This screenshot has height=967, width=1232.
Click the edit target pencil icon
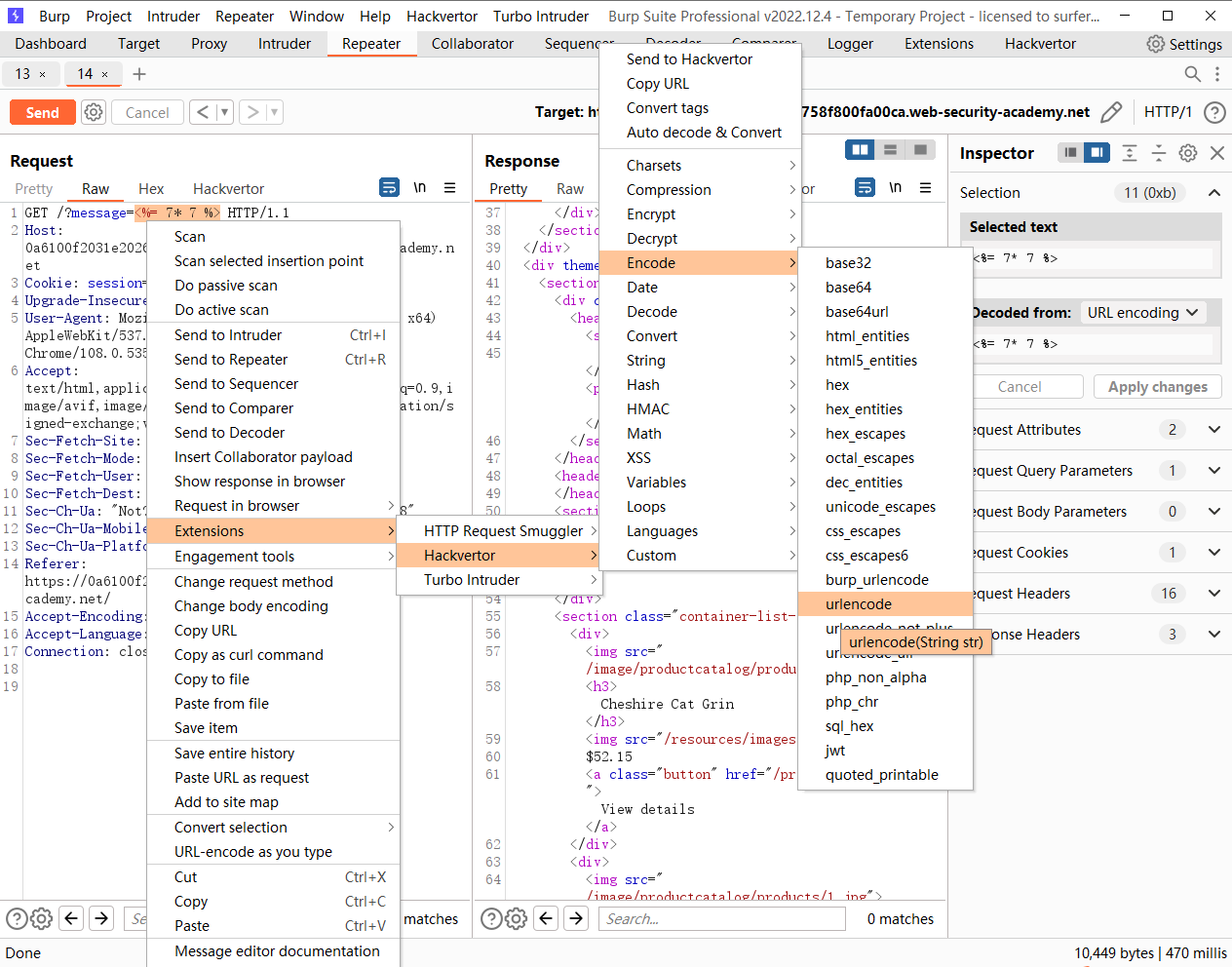pyautogui.click(x=1111, y=112)
